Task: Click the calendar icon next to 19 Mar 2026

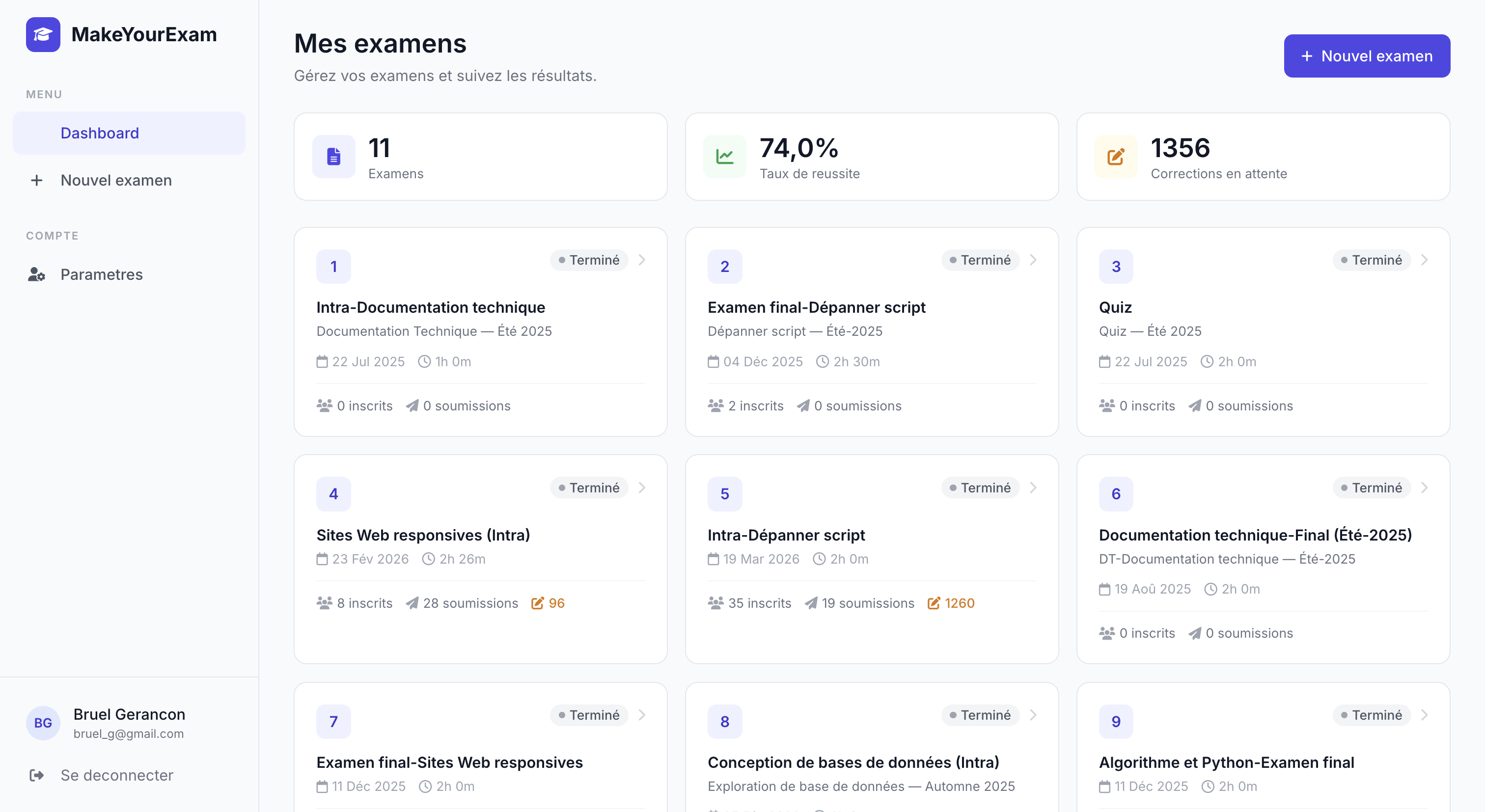Action: coord(714,559)
